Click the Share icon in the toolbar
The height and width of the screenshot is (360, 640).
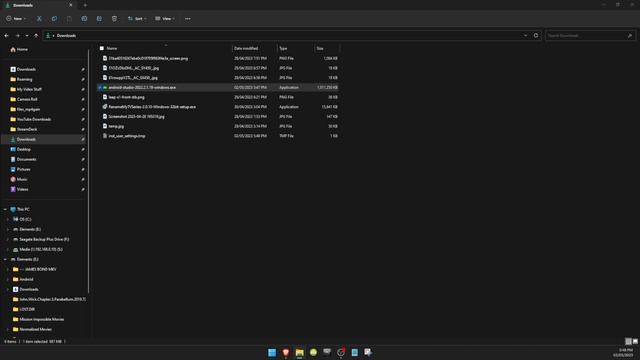(x=99, y=19)
